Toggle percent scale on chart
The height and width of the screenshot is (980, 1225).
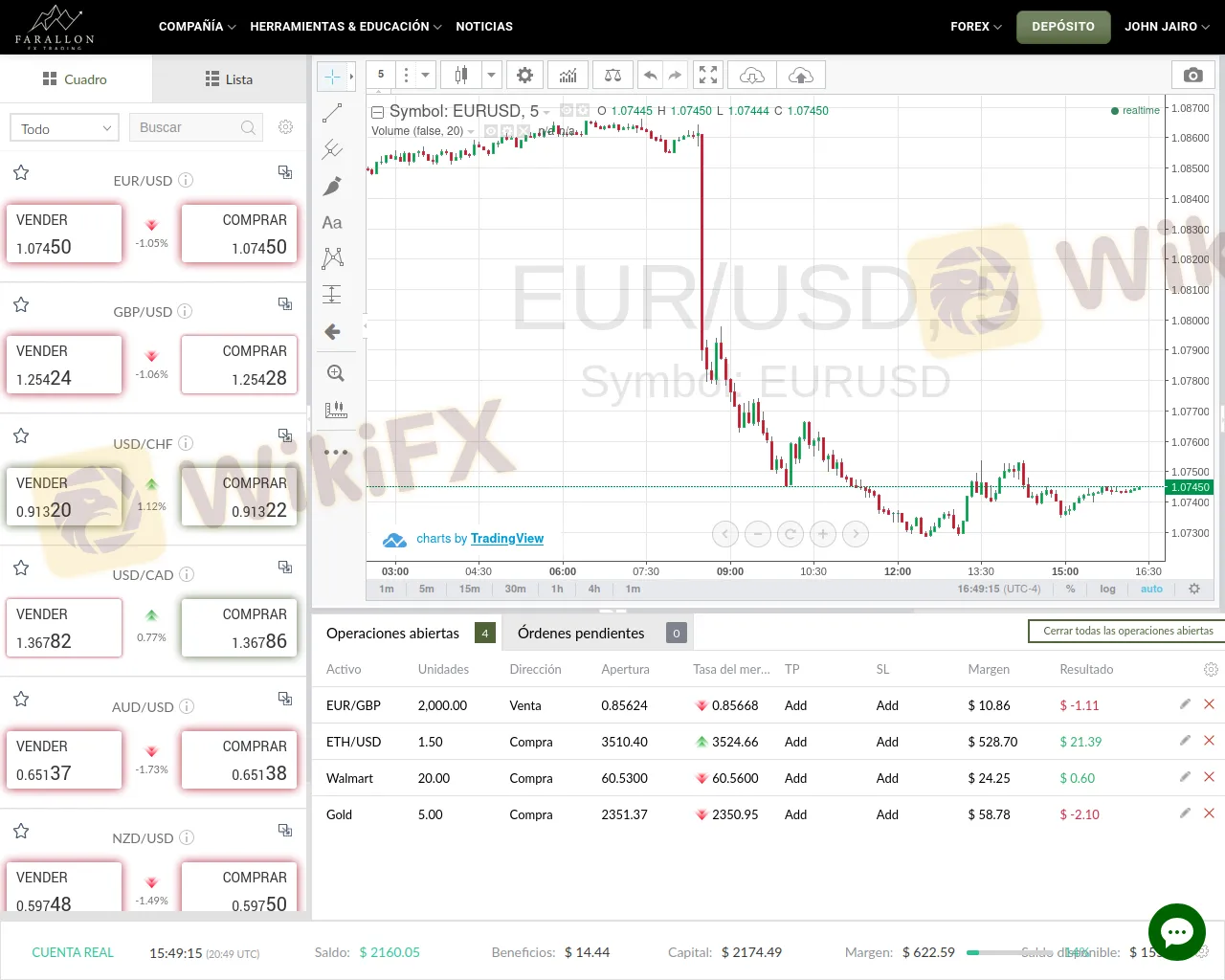coord(1071,589)
